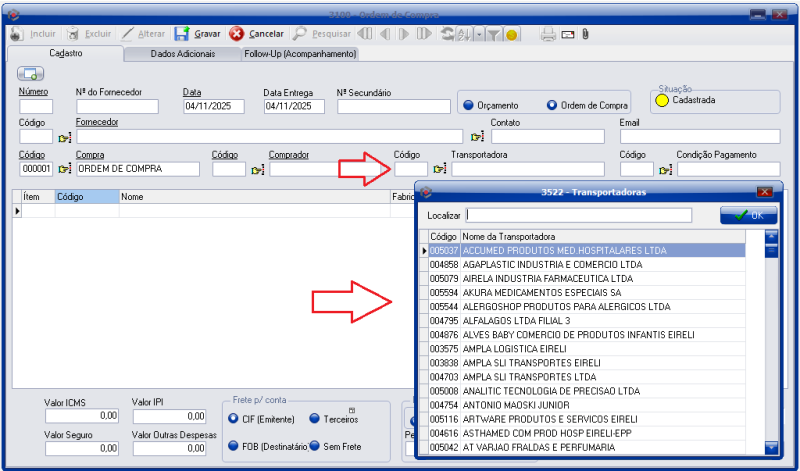Switch to Dados Adicionais tab

point(182,53)
